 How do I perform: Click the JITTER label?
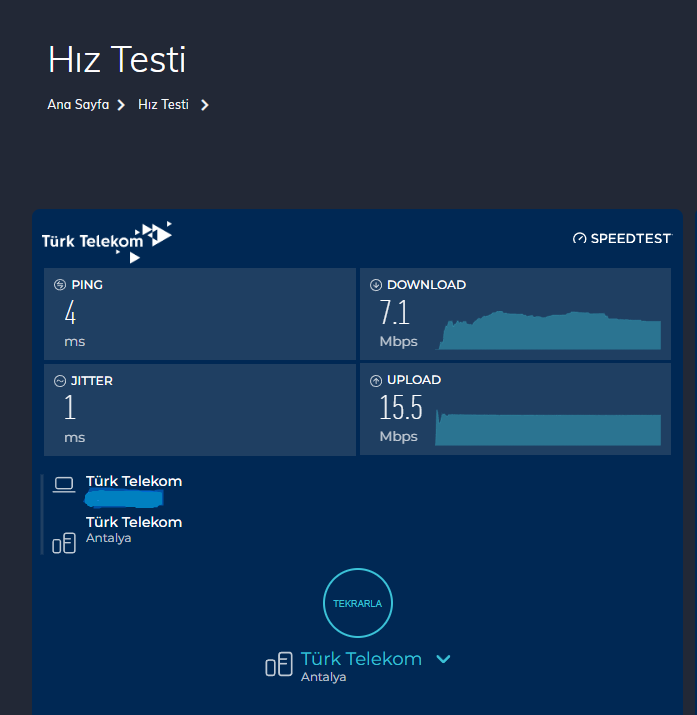coord(92,381)
